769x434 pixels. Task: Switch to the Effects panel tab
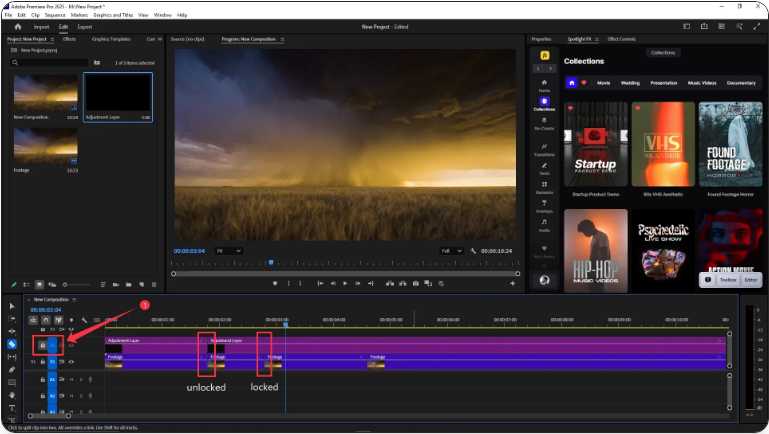[x=69, y=39]
